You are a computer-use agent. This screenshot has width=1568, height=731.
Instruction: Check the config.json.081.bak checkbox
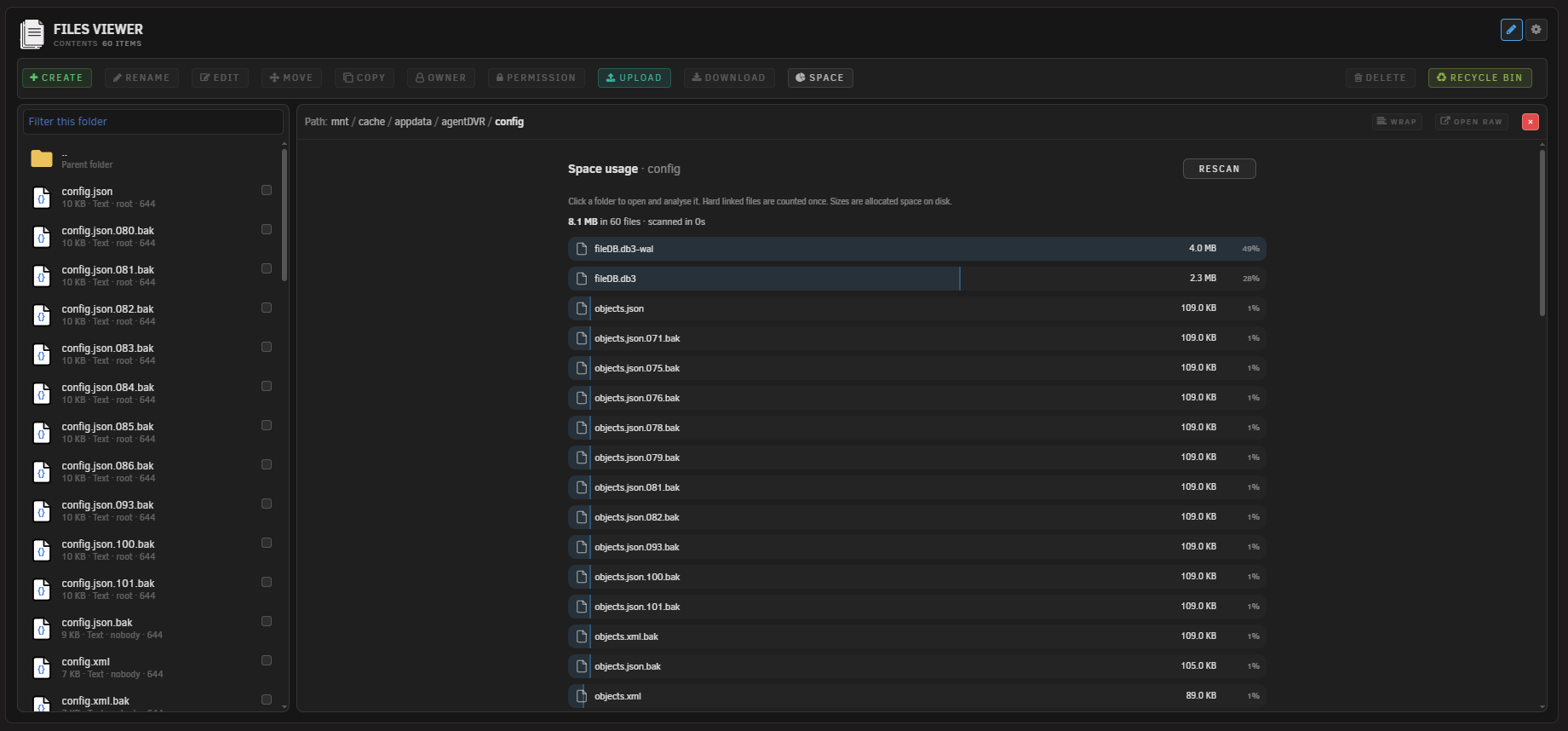(267, 269)
